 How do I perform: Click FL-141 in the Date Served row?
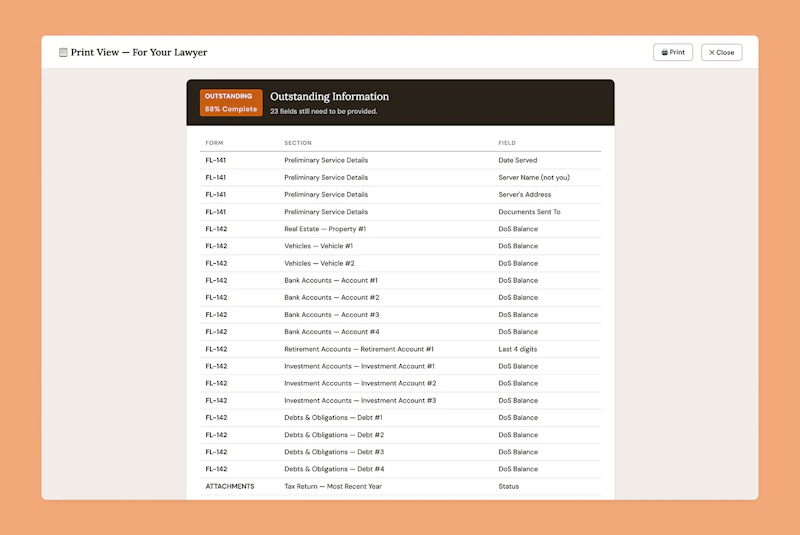coord(215,160)
